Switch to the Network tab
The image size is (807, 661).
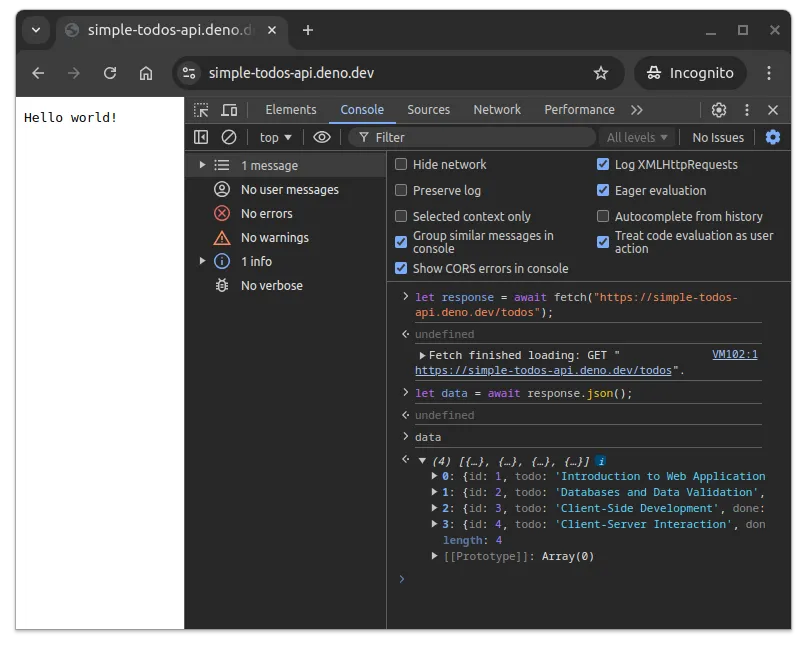(497, 109)
